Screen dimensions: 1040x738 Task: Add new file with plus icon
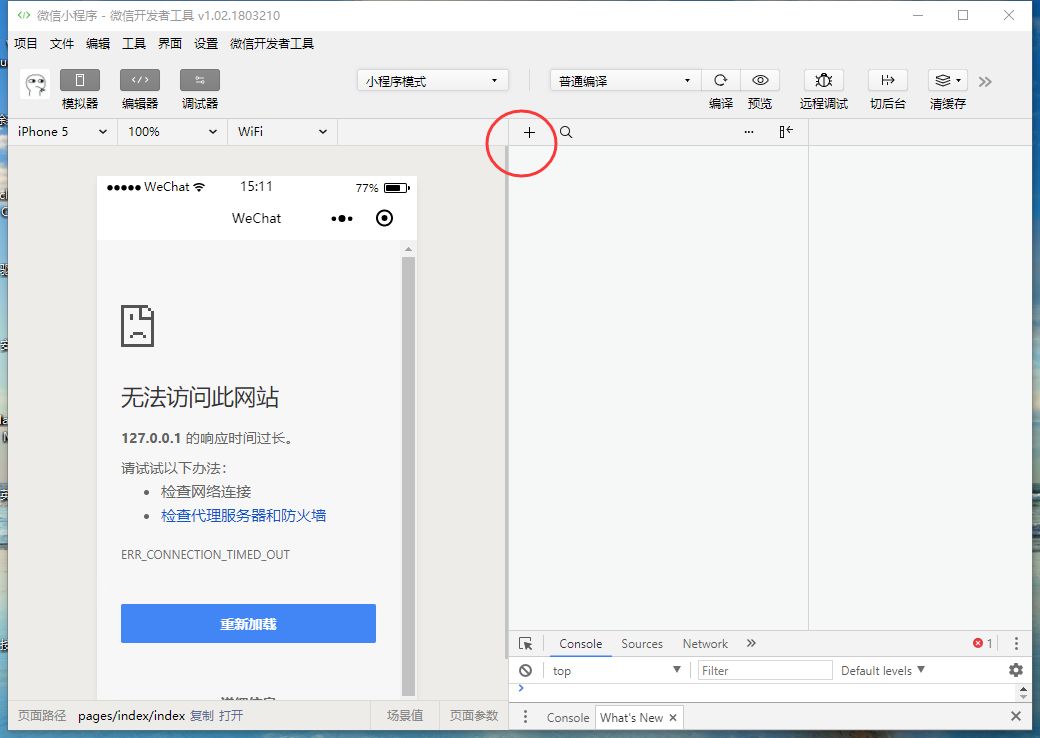coord(529,133)
